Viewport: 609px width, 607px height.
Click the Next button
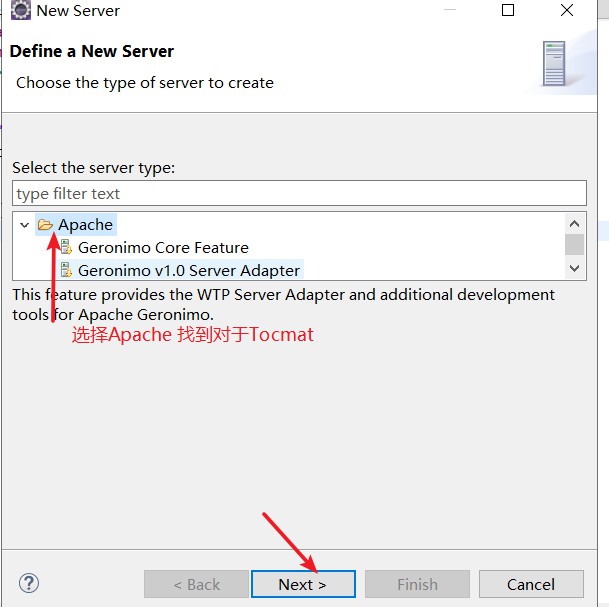coord(303,584)
